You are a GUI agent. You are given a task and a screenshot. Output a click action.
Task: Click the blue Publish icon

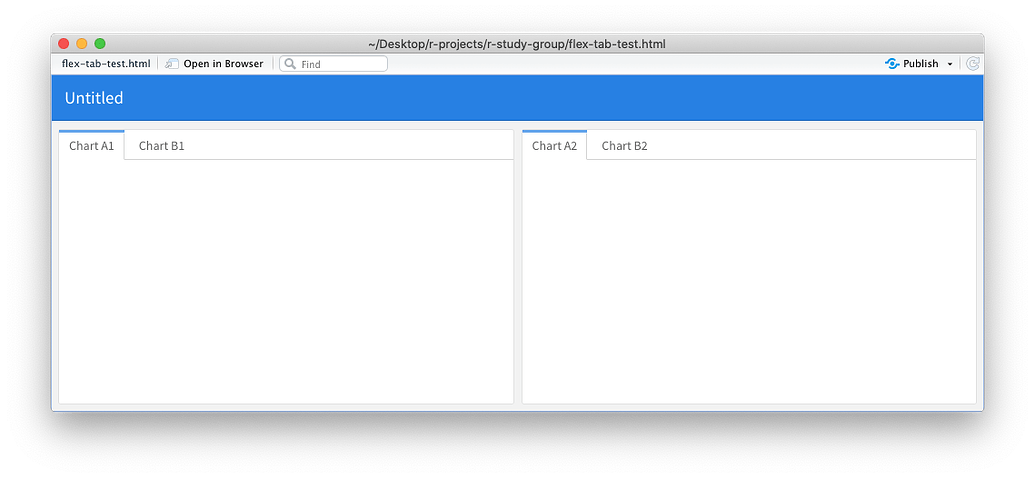pyautogui.click(x=892, y=64)
